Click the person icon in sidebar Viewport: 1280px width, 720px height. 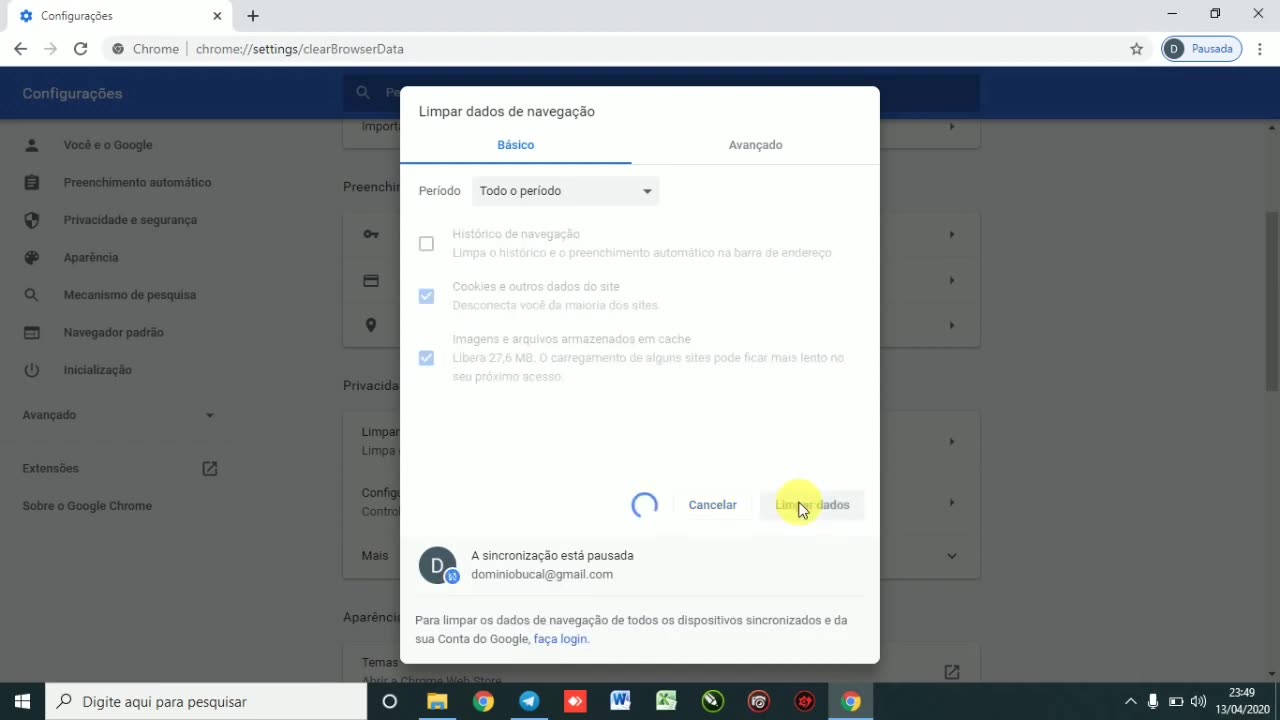(32, 145)
